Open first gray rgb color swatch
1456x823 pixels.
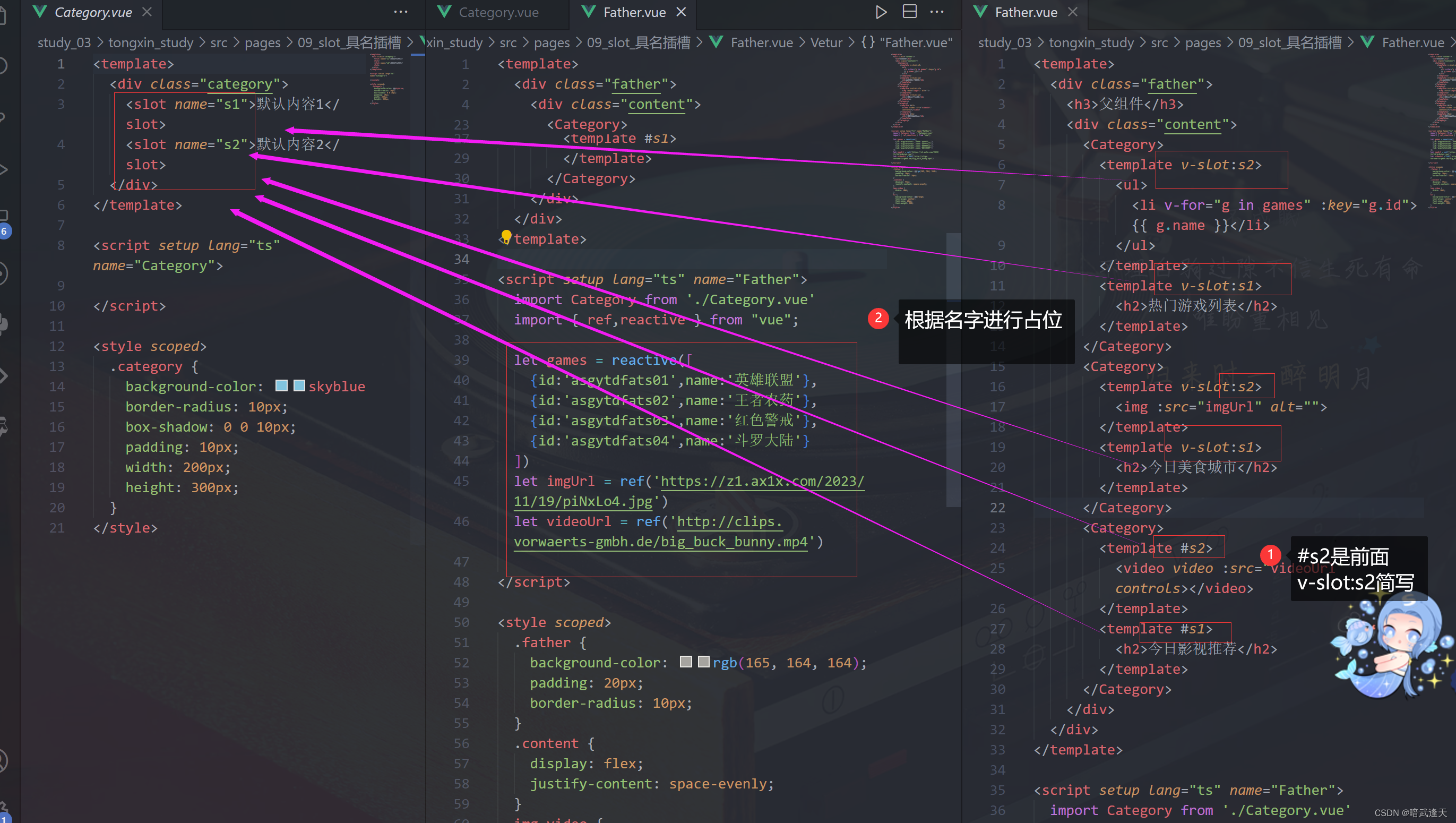point(686,662)
